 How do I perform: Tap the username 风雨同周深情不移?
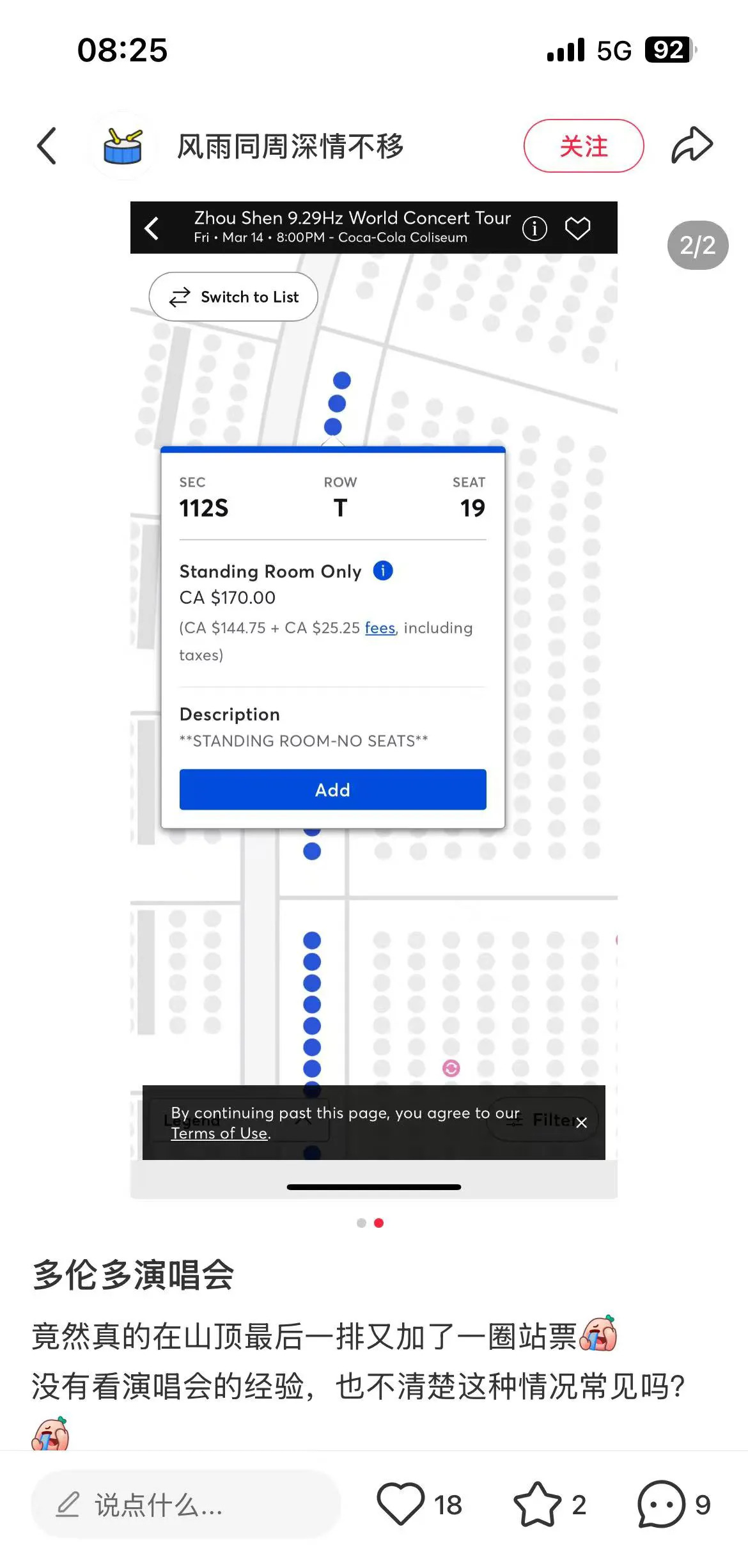coord(290,146)
